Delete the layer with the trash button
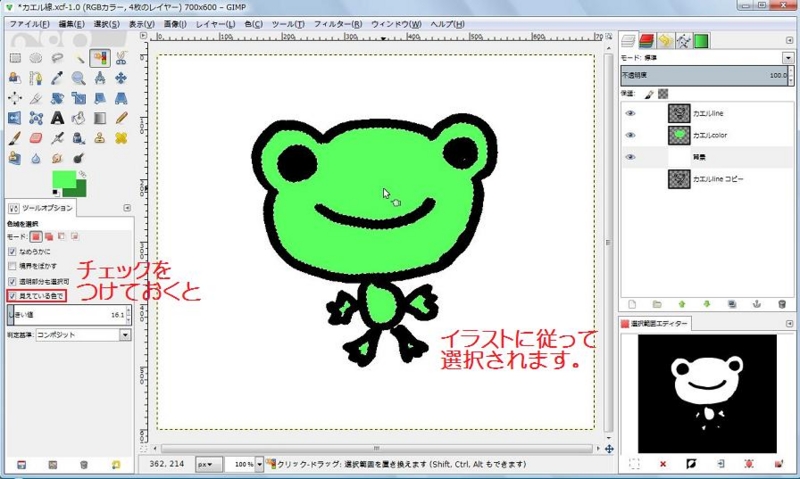 point(782,305)
